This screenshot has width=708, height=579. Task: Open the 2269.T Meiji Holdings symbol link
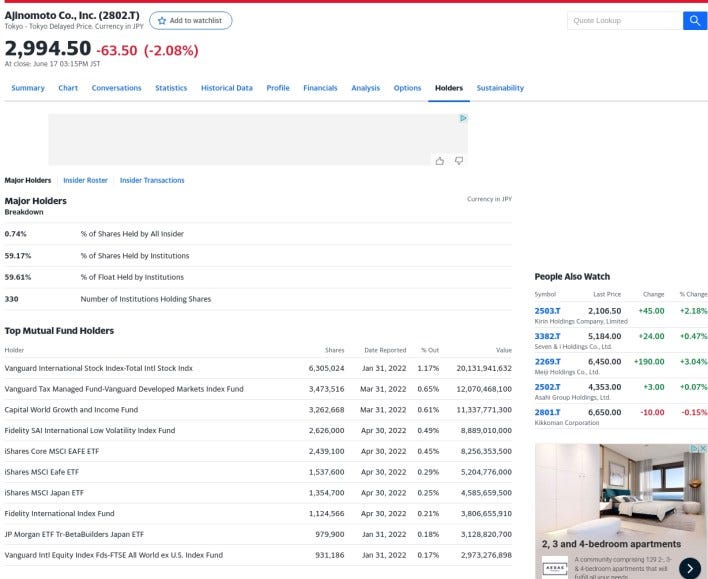[x=547, y=361]
